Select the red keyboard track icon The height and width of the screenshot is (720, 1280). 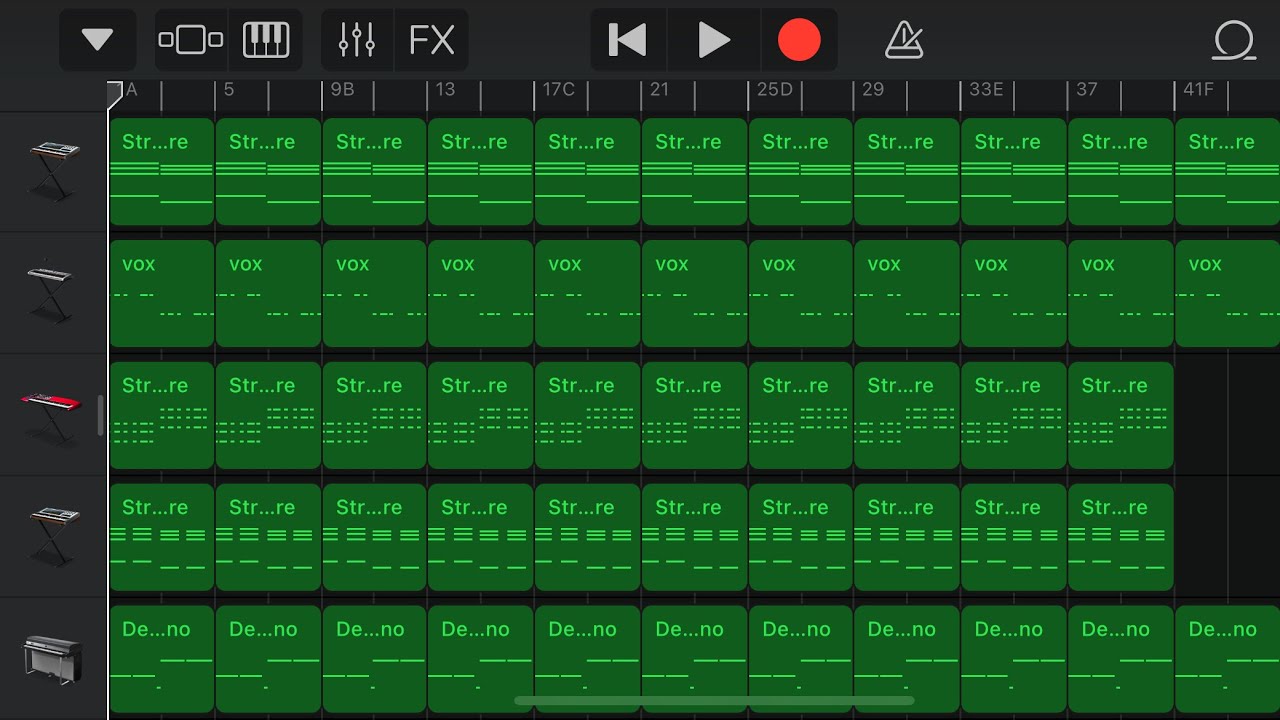(50, 416)
